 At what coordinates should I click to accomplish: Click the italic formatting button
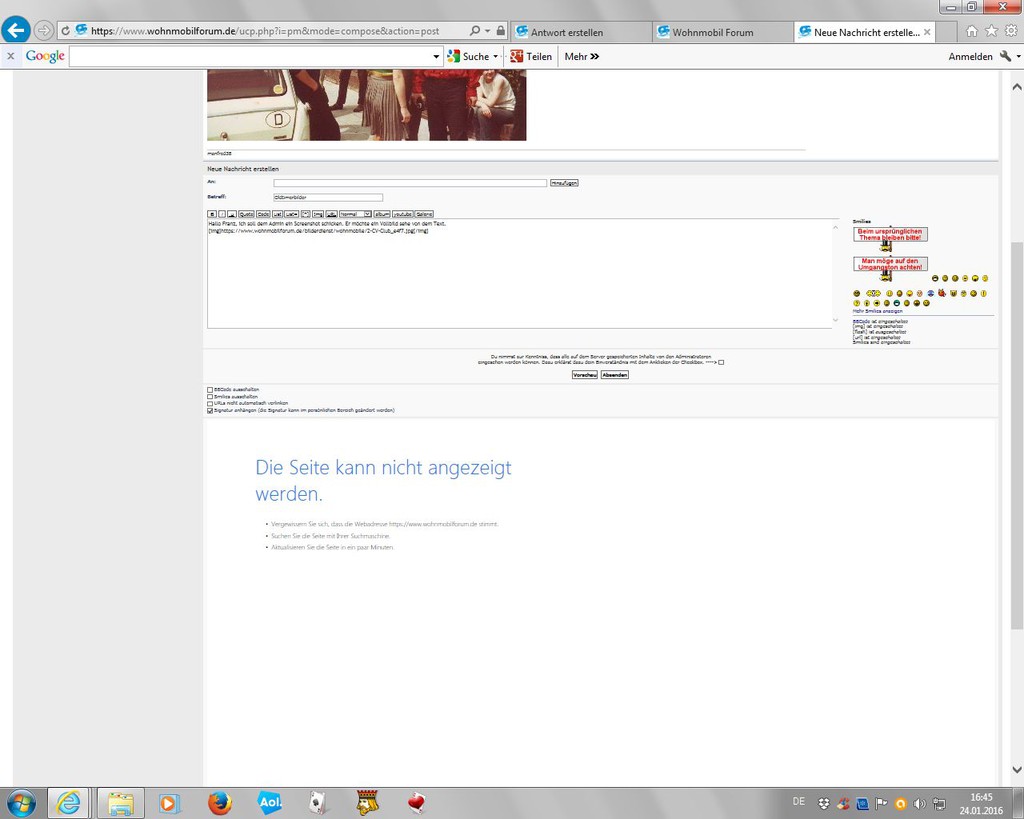[222, 214]
